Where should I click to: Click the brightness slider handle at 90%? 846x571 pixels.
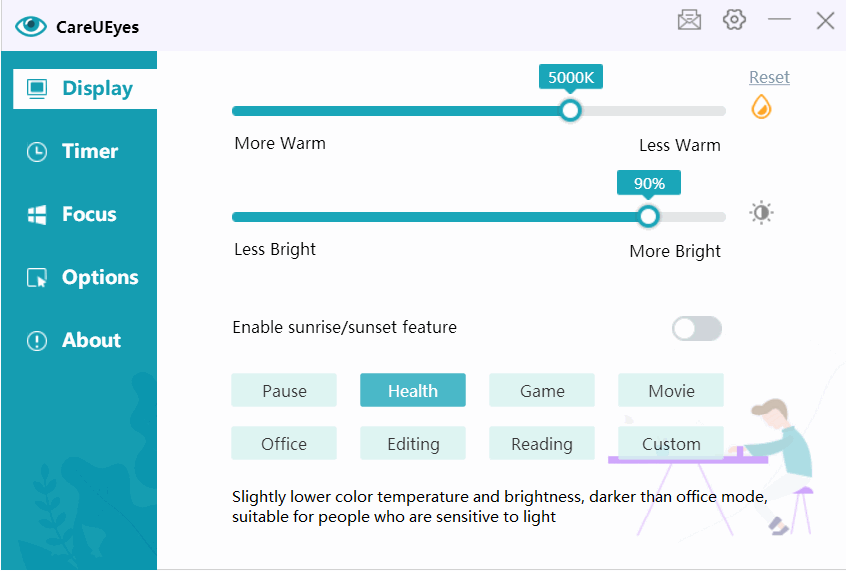click(648, 216)
